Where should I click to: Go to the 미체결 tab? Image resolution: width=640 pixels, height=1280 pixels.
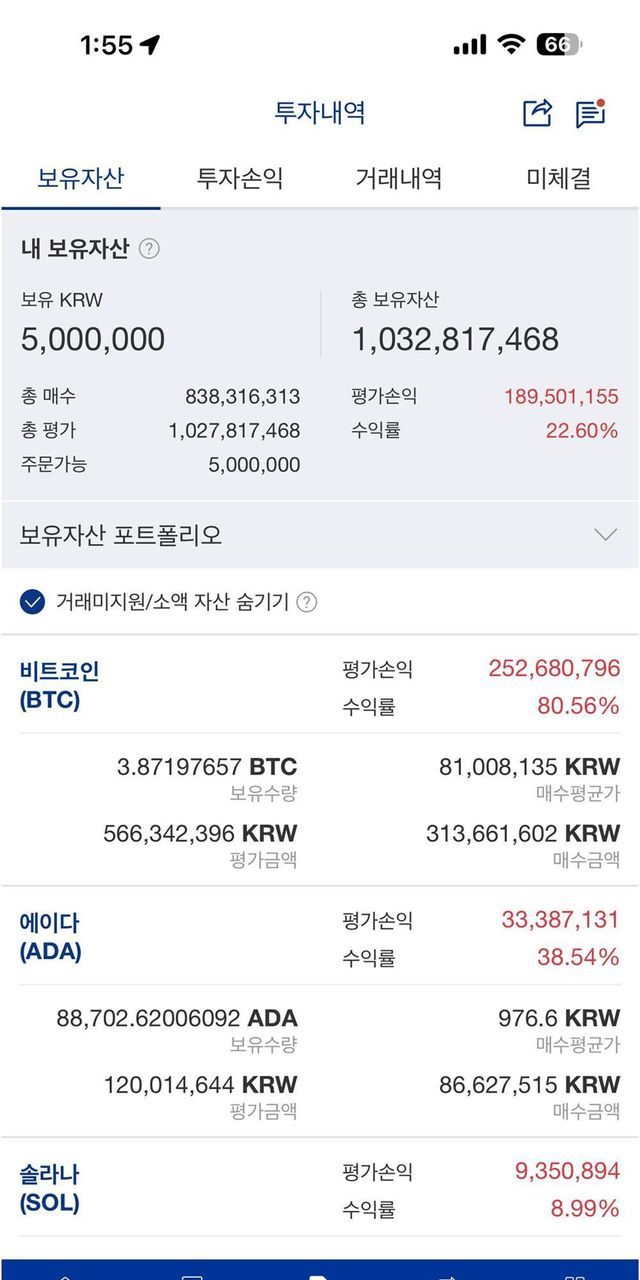click(559, 179)
